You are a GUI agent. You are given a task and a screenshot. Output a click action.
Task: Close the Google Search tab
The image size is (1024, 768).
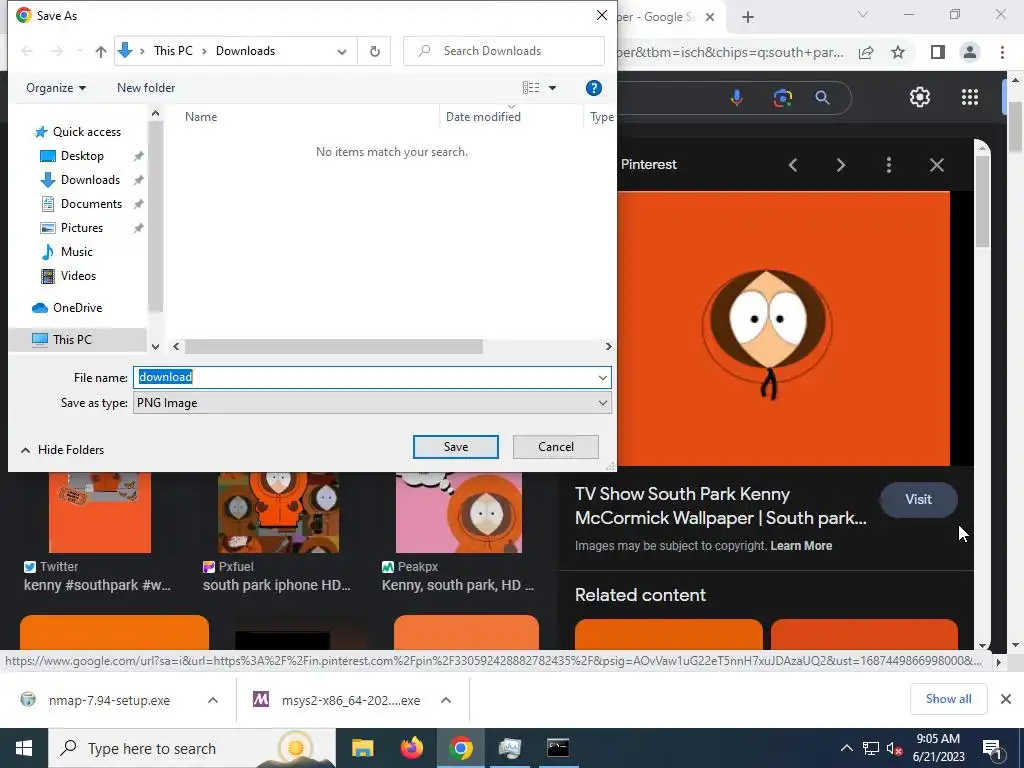(x=710, y=17)
